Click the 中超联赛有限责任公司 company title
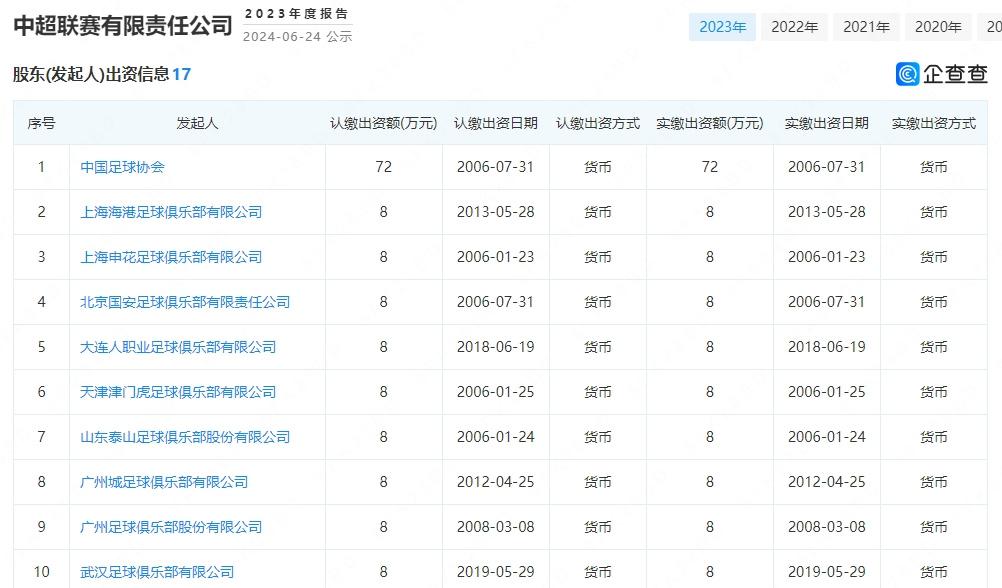This screenshot has height=588, width=1002. click(x=122, y=25)
